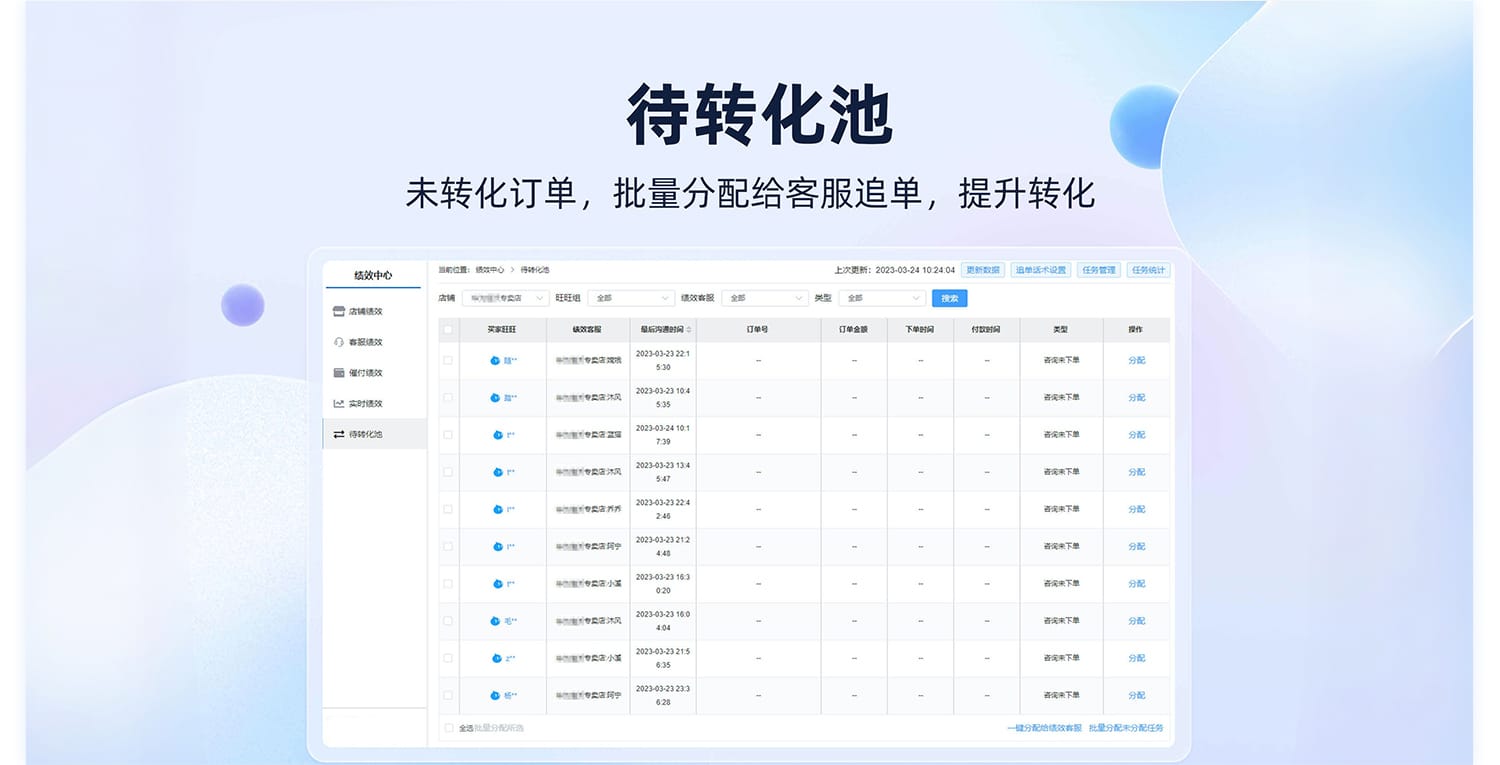Toggle the header select-all checkbox
Viewport: 1500px width, 765px height.
448,329
